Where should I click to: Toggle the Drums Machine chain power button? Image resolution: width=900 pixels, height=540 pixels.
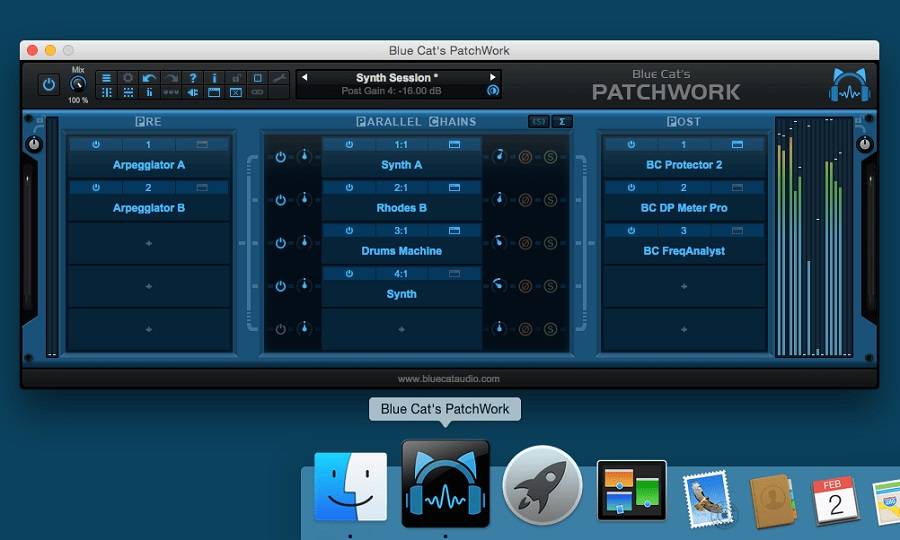[x=280, y=243]
